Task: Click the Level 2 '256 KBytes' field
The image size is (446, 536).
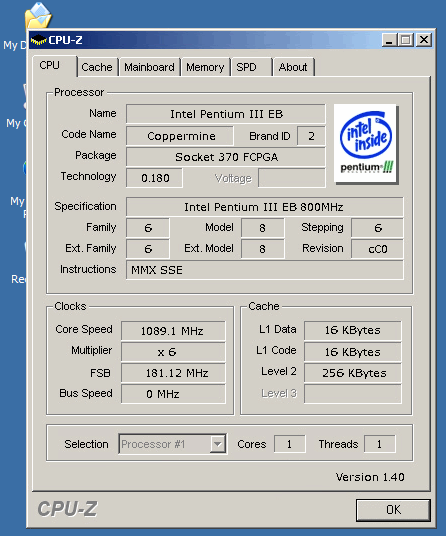Action: [x=353, y=373]
